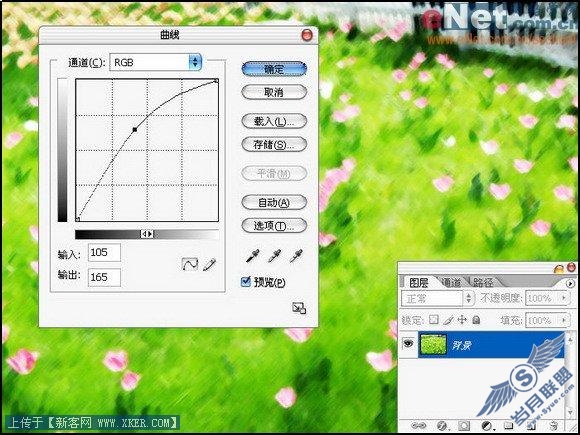Open the layers panel flyout menu arrow

571,283
